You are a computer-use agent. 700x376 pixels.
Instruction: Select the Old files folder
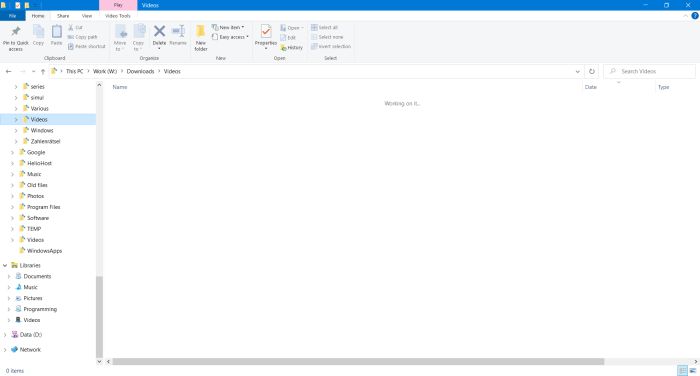pyautogui.click(x=37, y=185)
